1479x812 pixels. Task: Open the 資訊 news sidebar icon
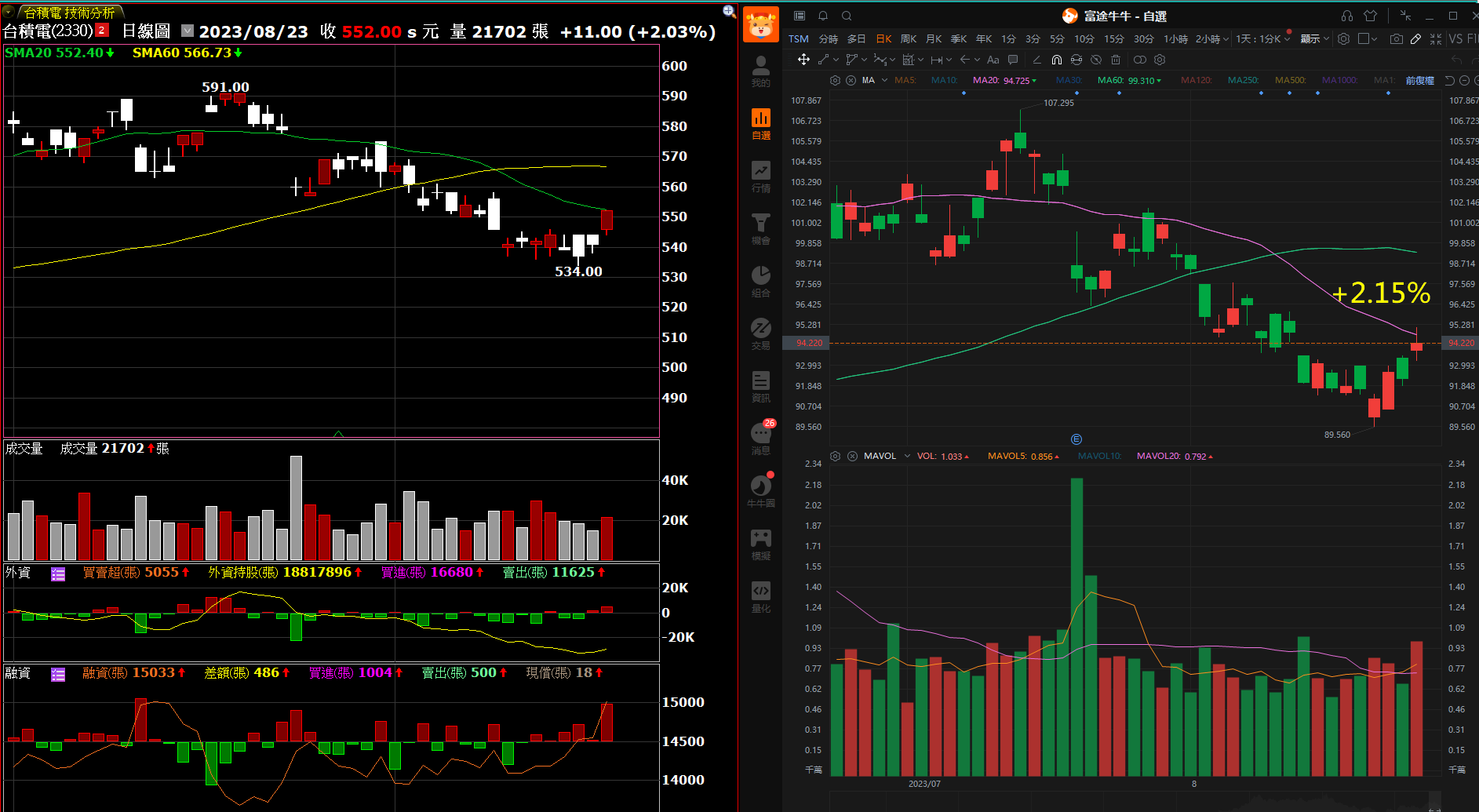point(760,386)
